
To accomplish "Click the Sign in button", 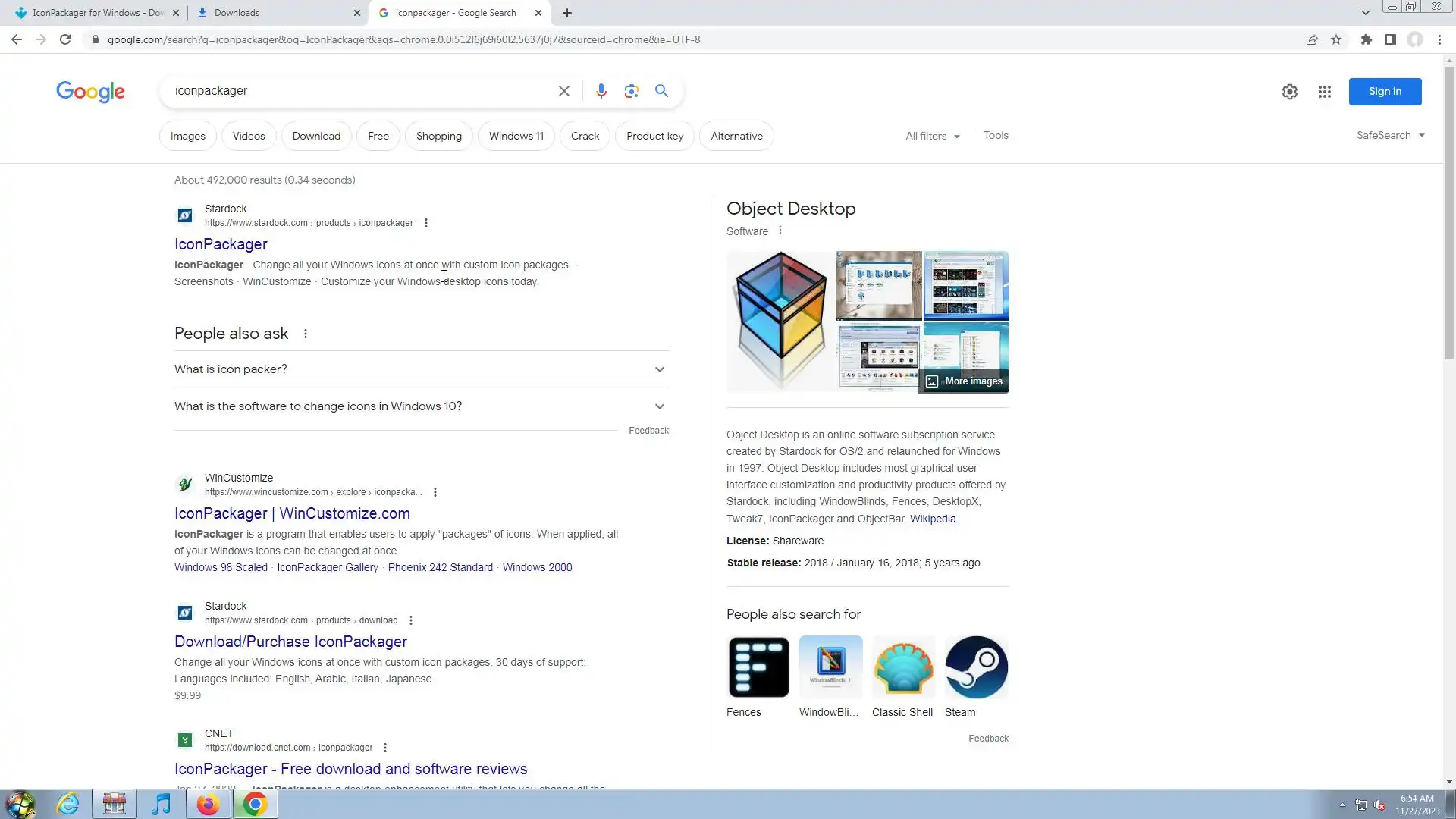I will click(1384, 92).
